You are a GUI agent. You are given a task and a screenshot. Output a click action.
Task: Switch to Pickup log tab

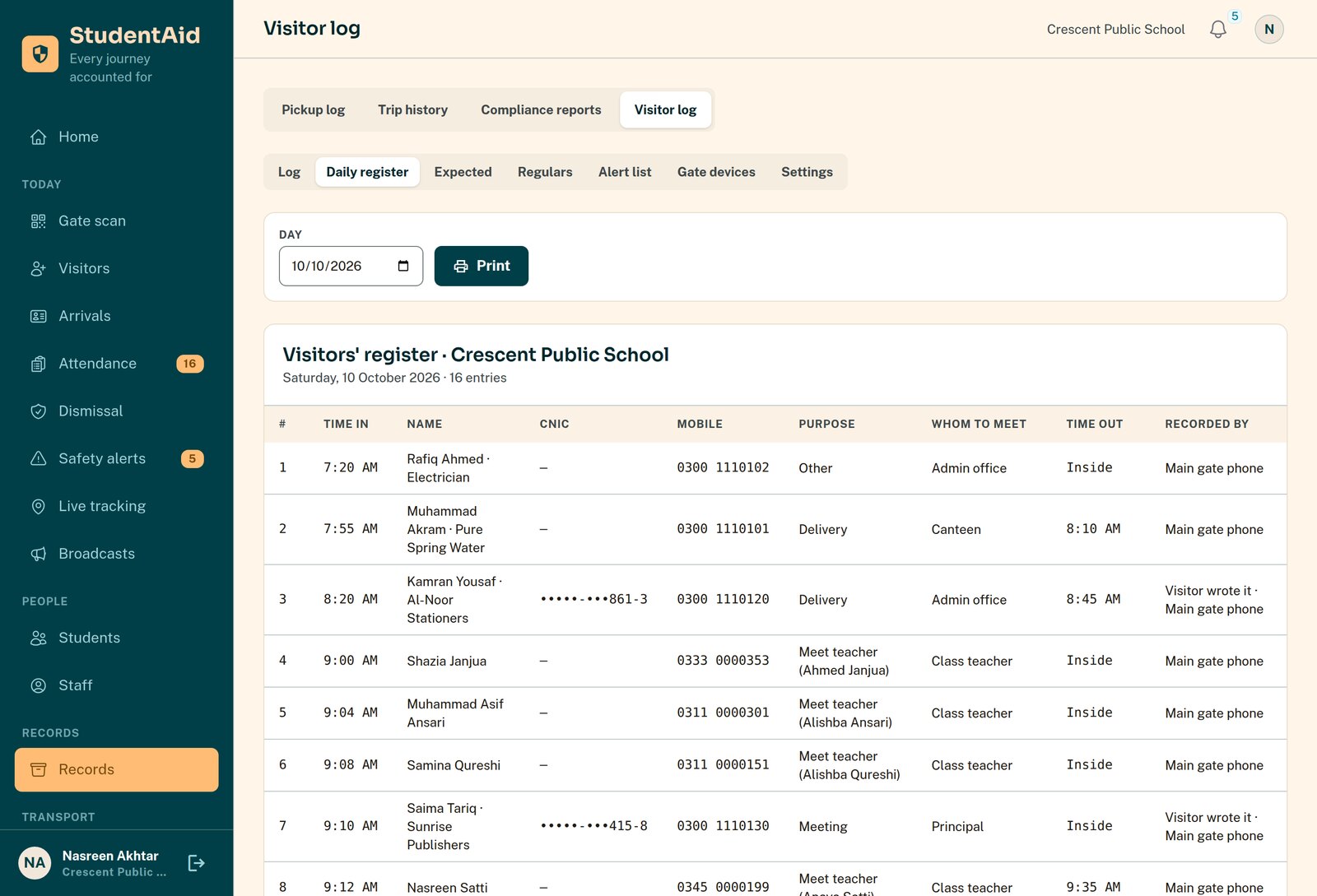[314, 109]
